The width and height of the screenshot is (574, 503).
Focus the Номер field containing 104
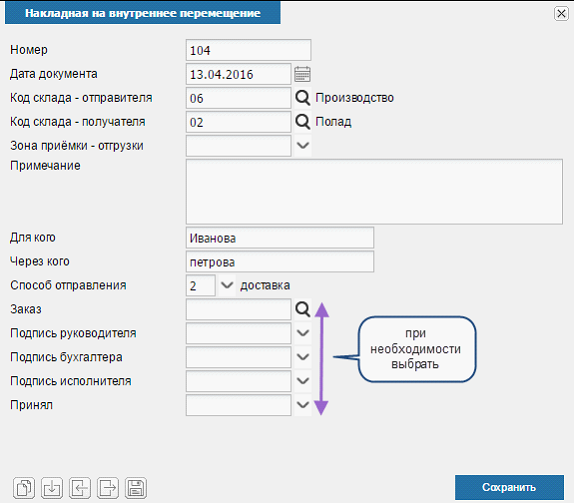coord(249,50)
